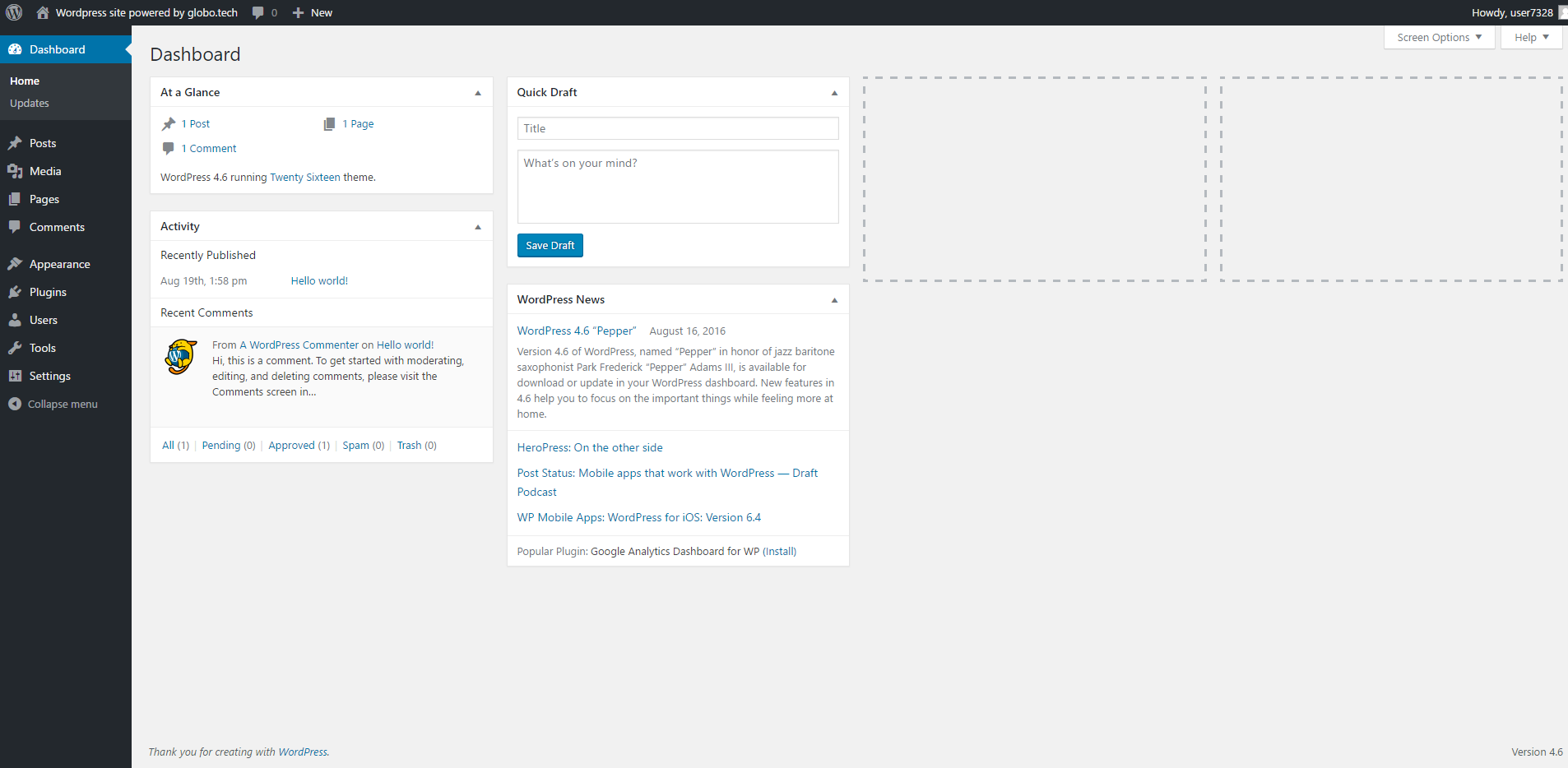Select the Updates submenu item
The image size is (1568, 768).
coord(30,103)
